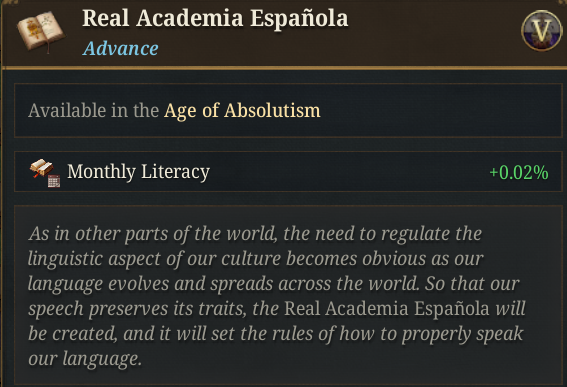Click "be created, and it will set" line
The width and height of the screenshot is (567, 387).
tap(276, 333)
